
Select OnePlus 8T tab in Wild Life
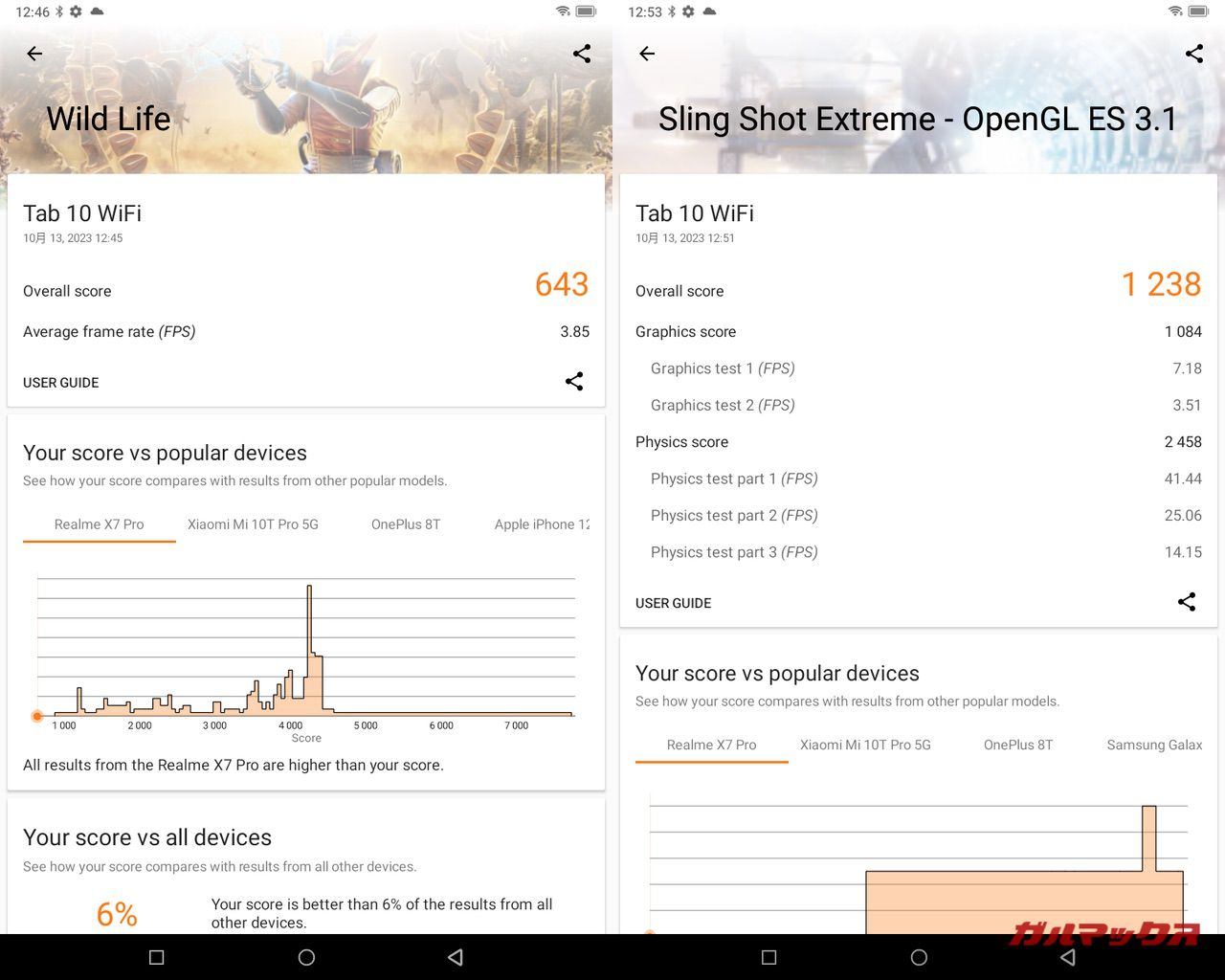pos(406,524)
